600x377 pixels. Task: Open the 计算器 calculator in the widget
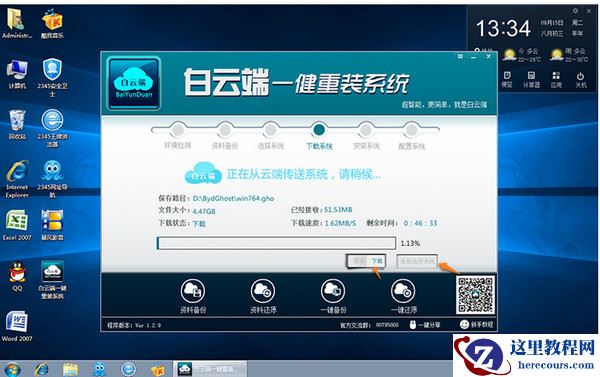tap(532, 79)
